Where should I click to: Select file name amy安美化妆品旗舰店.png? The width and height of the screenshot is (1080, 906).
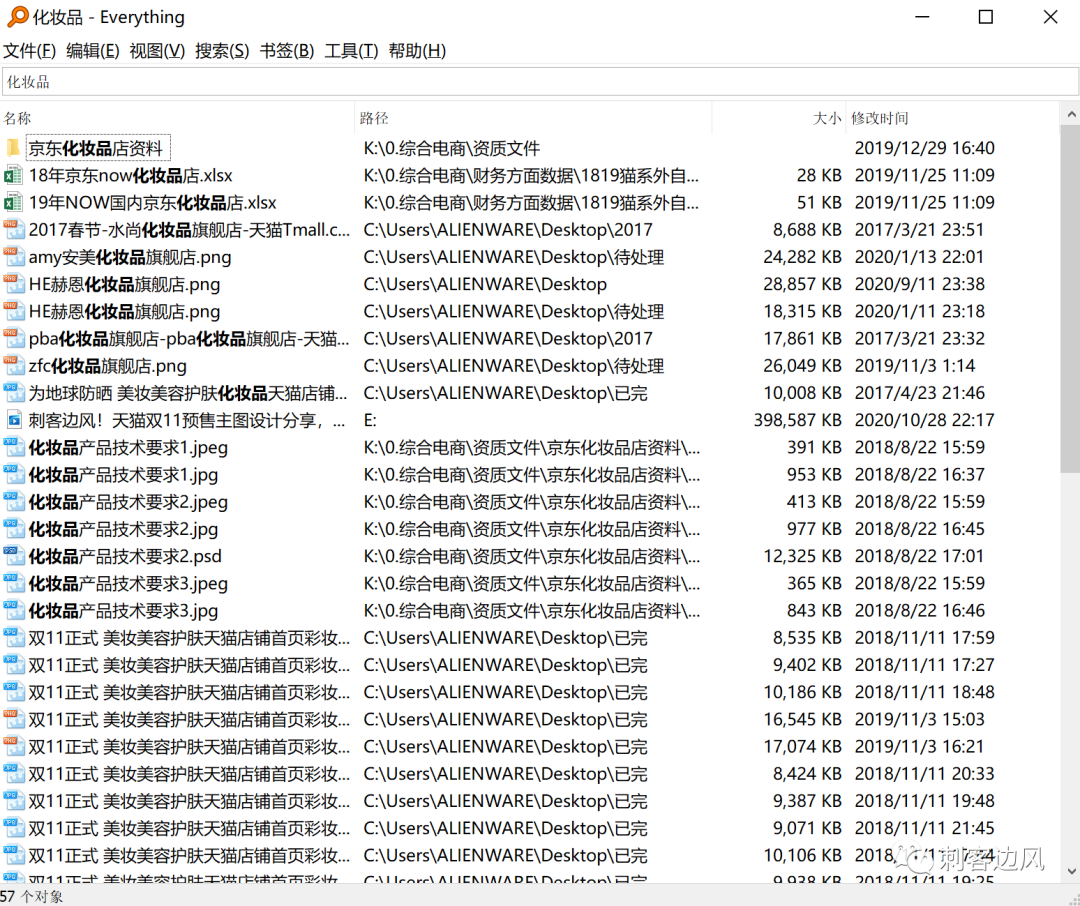click(130, 257)
